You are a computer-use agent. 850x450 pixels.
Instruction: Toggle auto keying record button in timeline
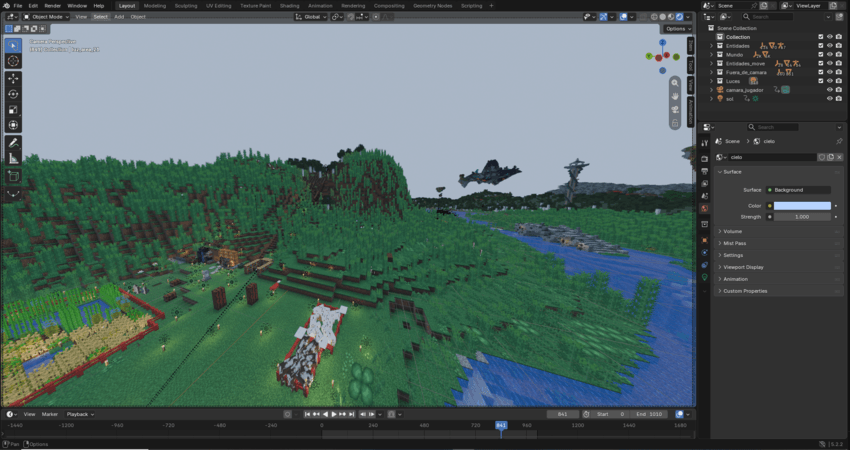click(x=287, y=414)
